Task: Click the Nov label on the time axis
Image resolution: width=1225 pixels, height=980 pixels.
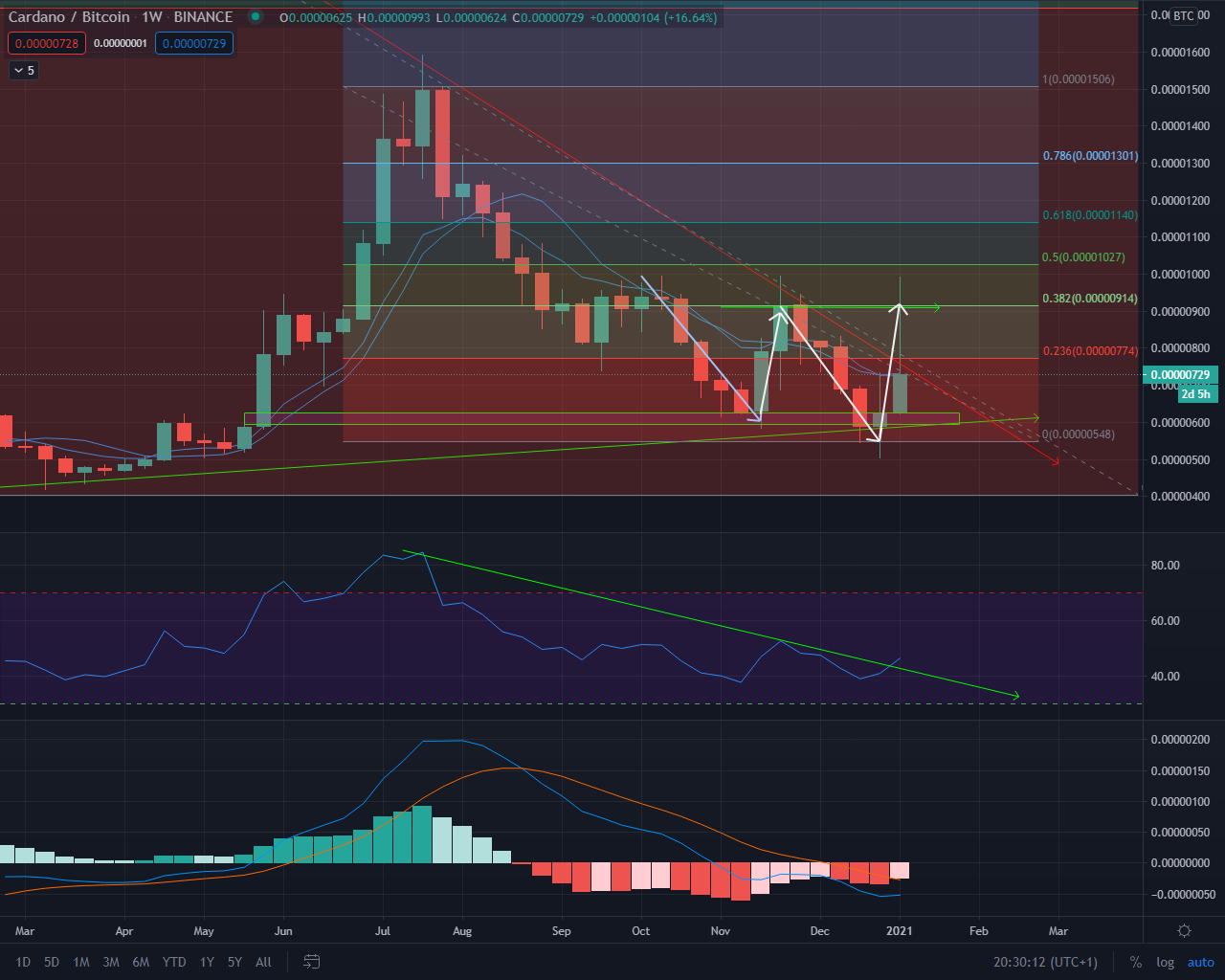Action: [721, 931]
